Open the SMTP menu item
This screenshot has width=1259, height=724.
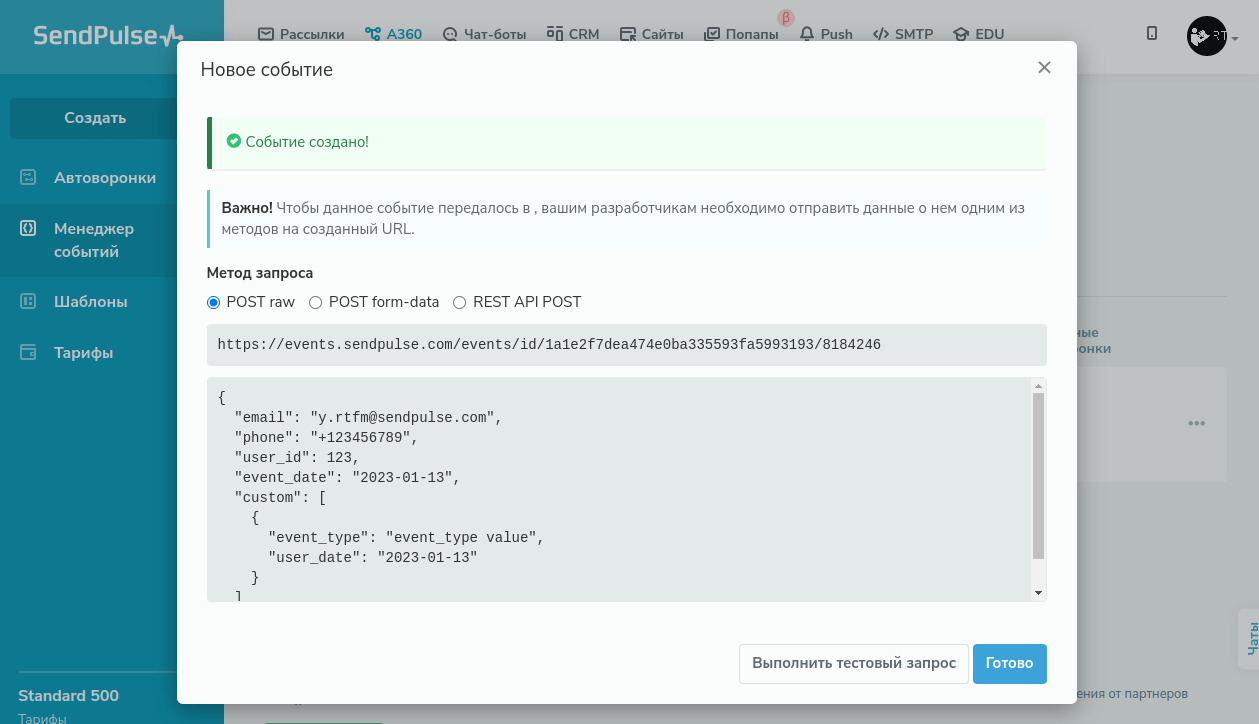coord(903,34)
